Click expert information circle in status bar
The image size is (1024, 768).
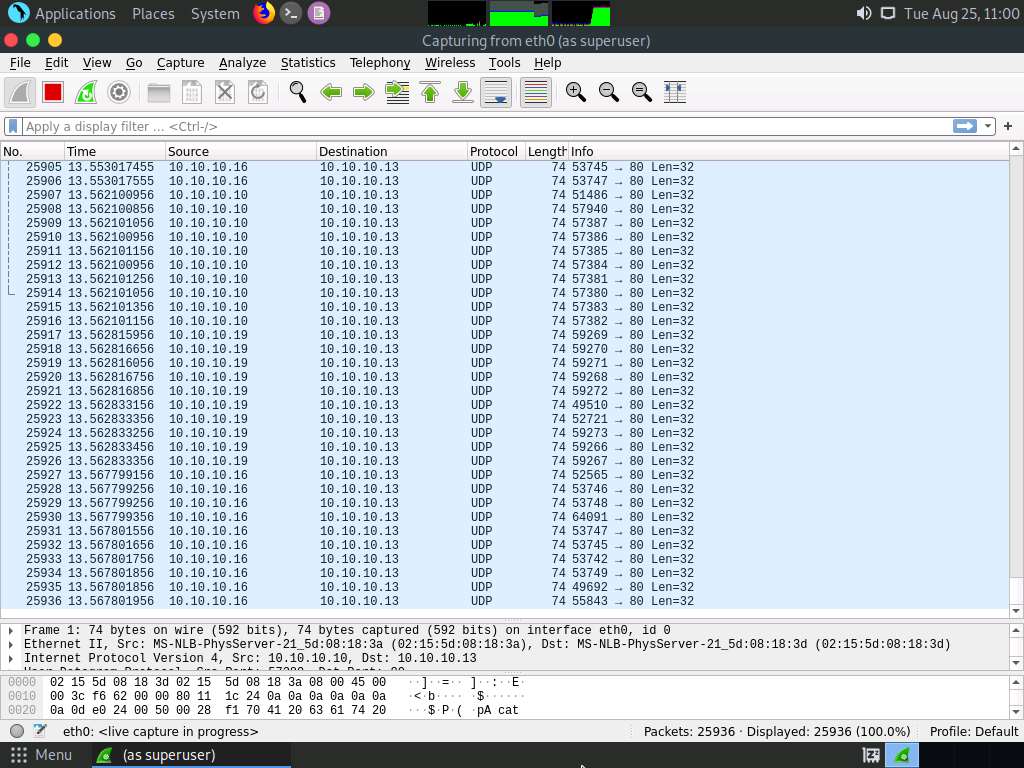point(18,731)
